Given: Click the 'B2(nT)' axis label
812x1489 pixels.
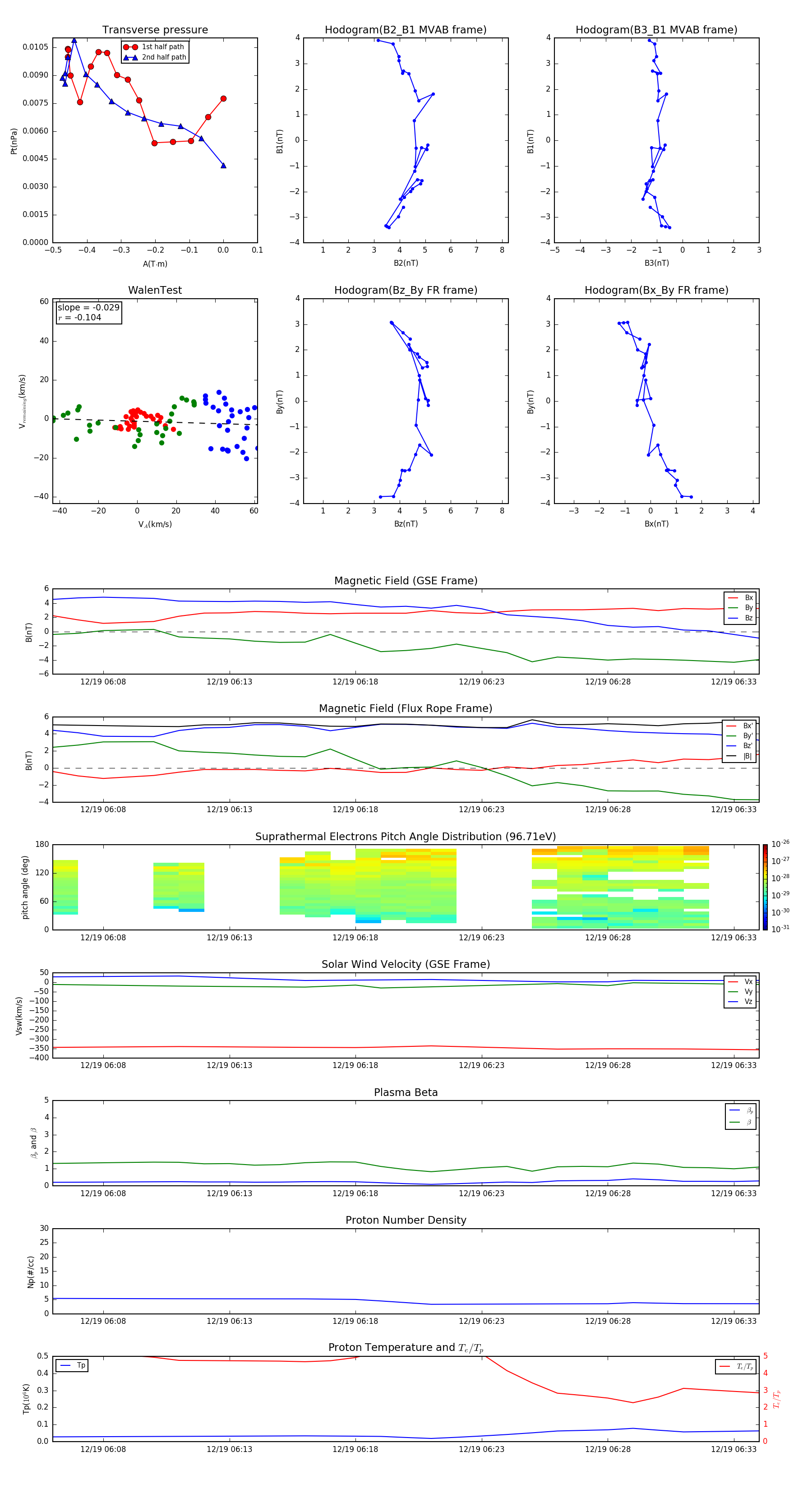Looking at the screenshot, I should coord(406,263).
